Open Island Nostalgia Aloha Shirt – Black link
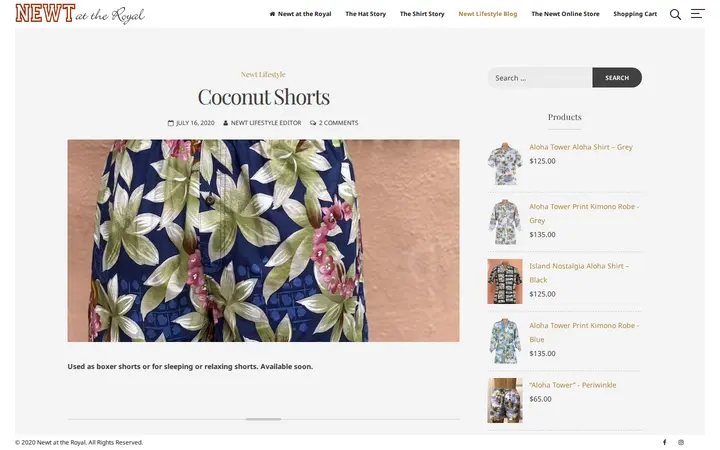720x450 pixels. click(579, 273)
